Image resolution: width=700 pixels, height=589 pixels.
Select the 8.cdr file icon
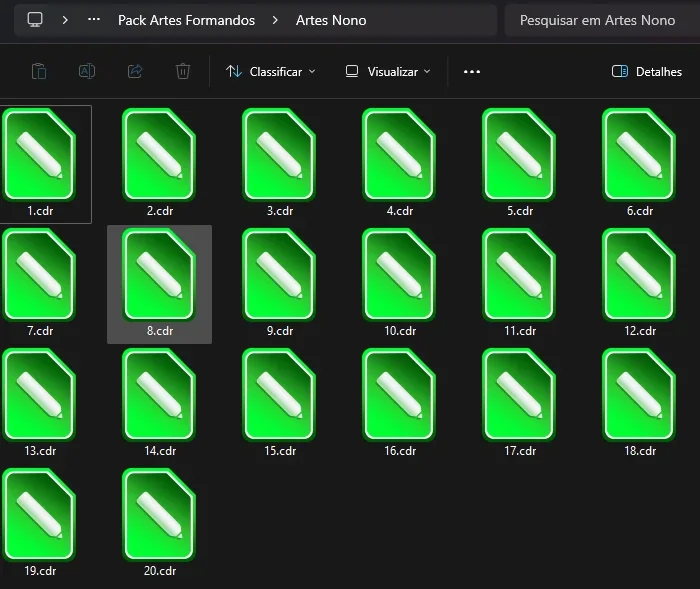(x=159, y=274)
